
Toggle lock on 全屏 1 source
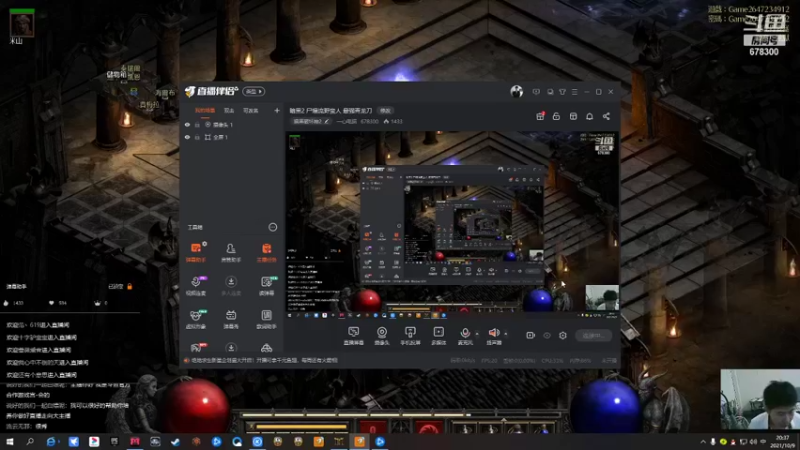(197, 137)
